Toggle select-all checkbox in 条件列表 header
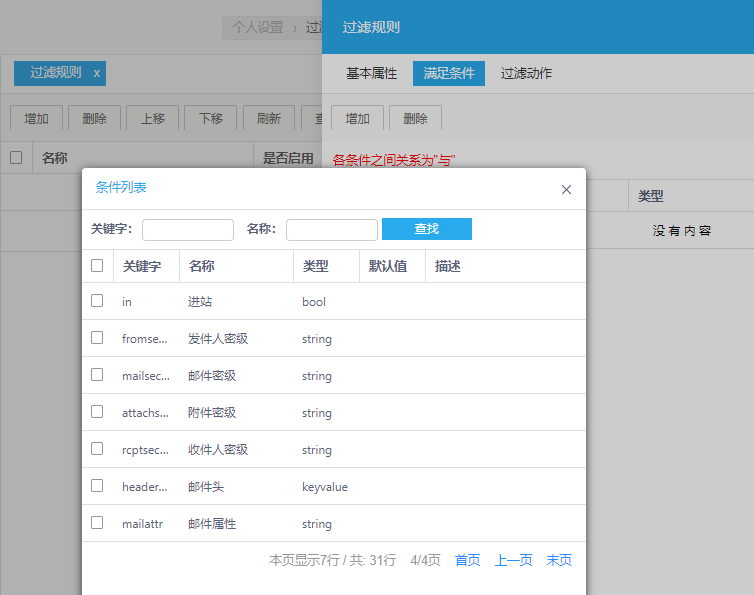 pos(97,266)
